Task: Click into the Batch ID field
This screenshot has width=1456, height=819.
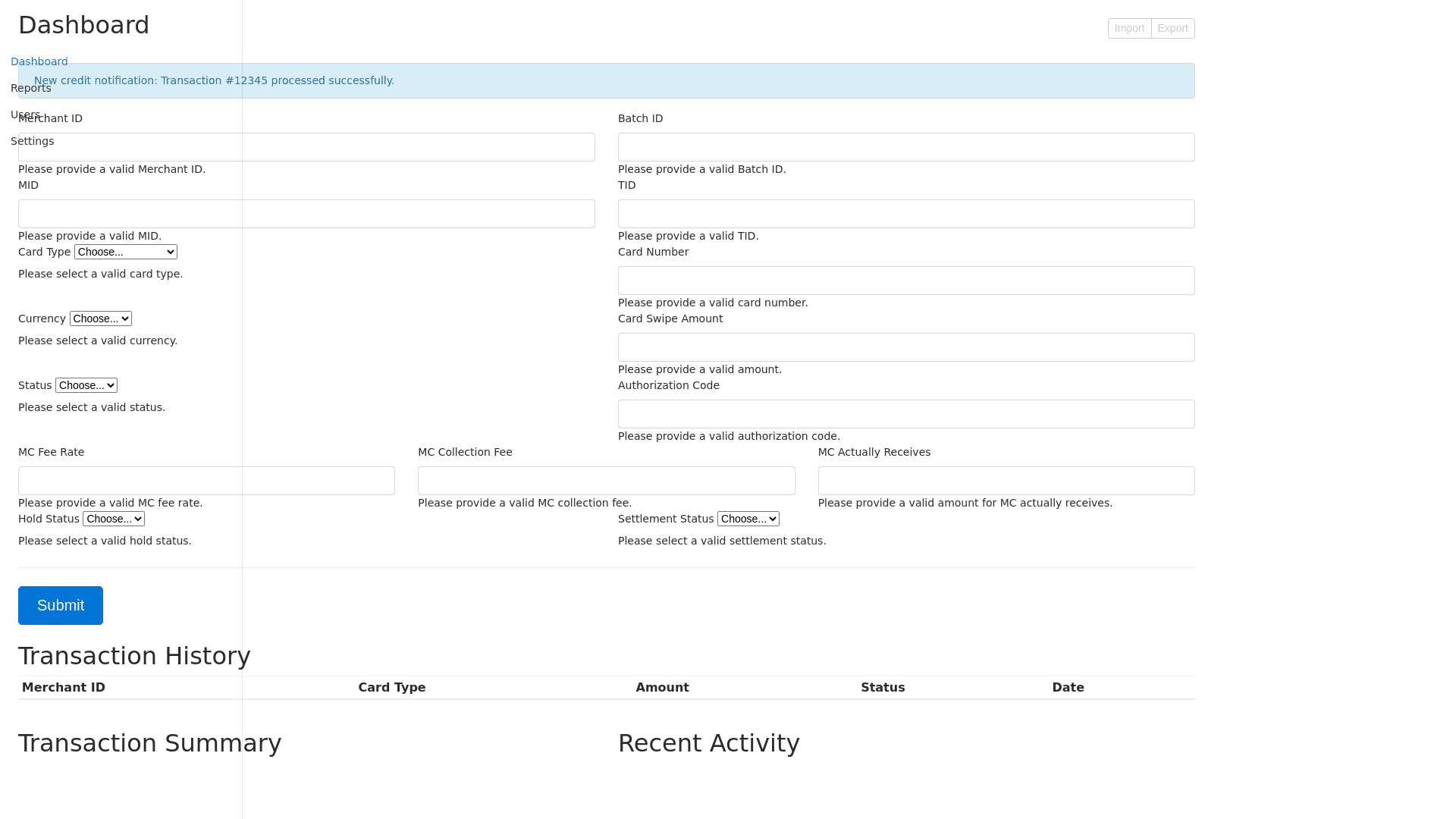Action: 906,147
